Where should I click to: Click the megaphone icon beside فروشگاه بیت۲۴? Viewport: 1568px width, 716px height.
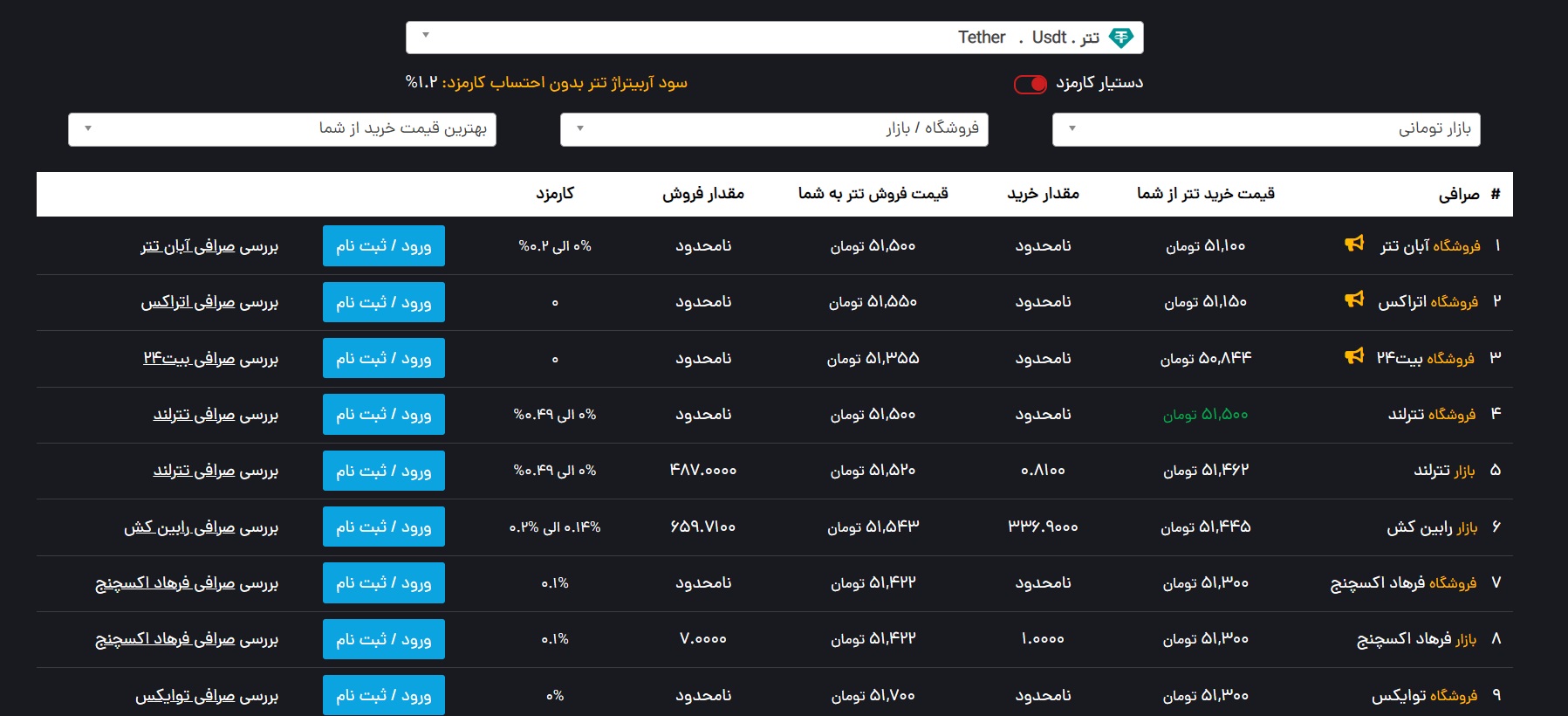tap(1354, 356)
